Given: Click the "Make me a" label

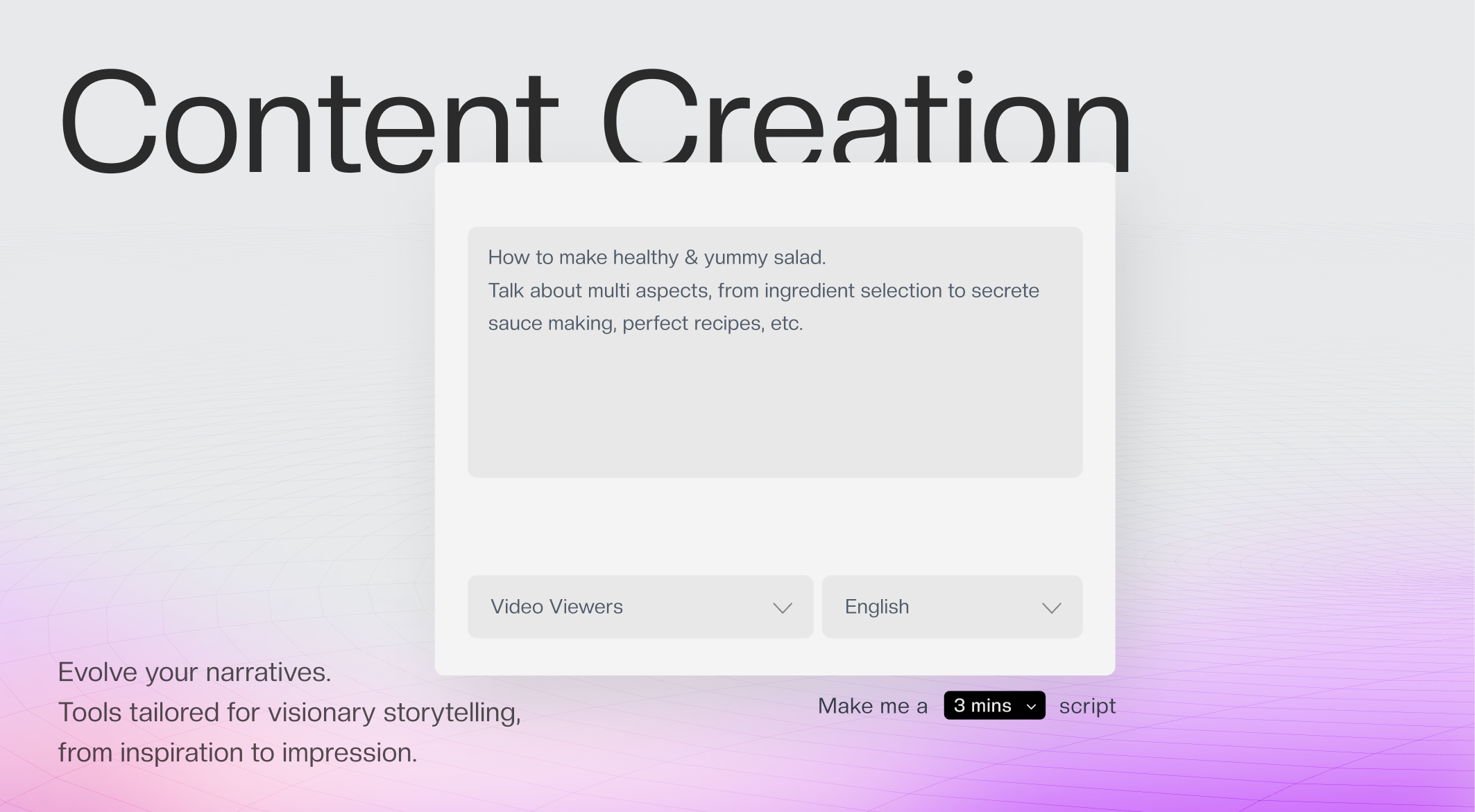Looking at the screenshot, I should point(872,706).
